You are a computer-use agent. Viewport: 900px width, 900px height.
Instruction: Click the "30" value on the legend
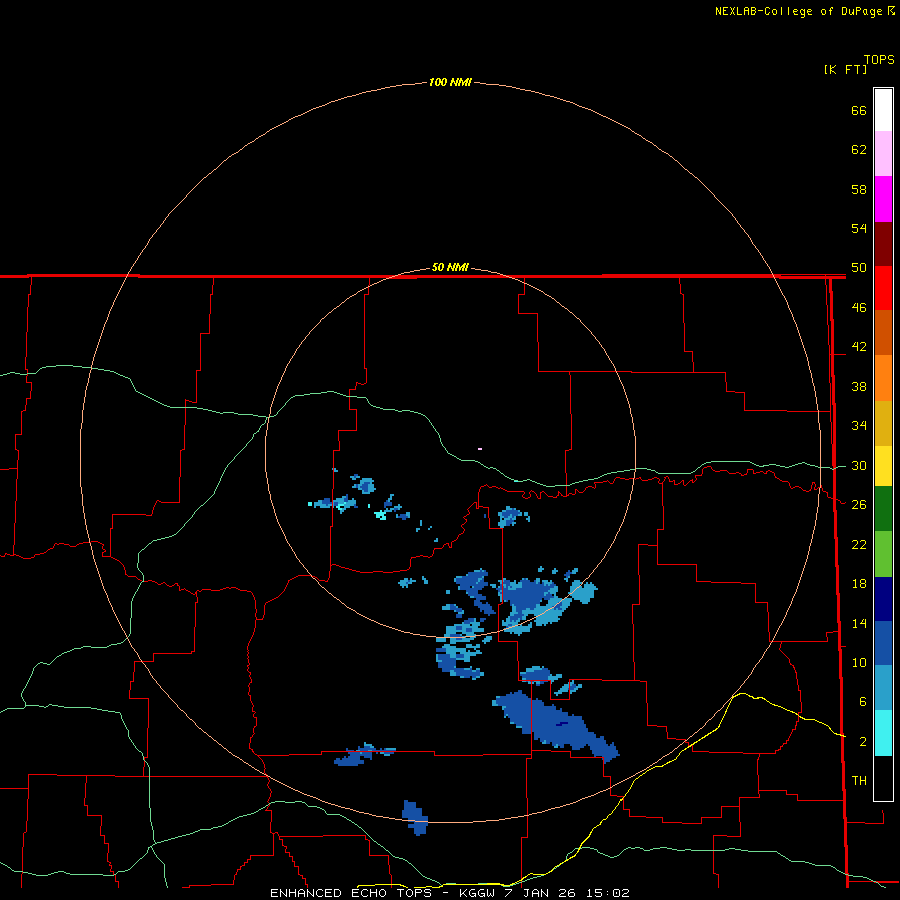point(859,465)
